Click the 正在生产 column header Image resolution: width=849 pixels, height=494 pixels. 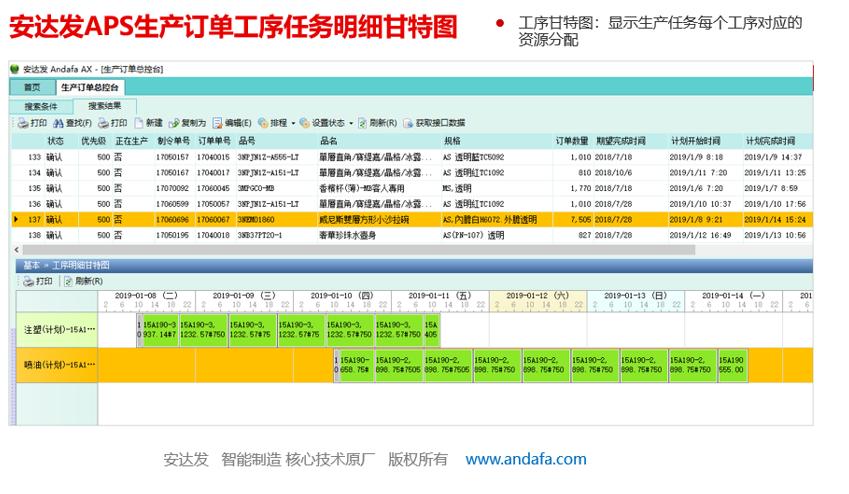(x=132, y=141)
